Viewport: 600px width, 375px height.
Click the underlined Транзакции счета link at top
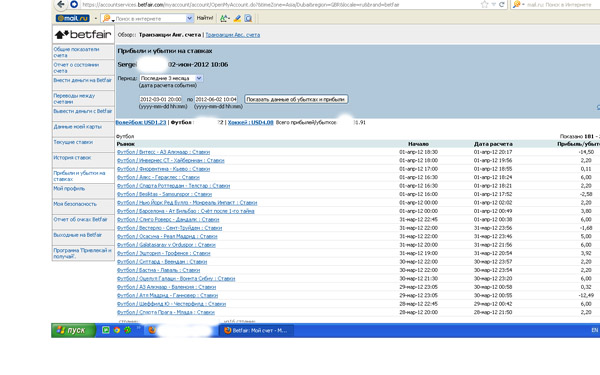click(x=233, y=35)
